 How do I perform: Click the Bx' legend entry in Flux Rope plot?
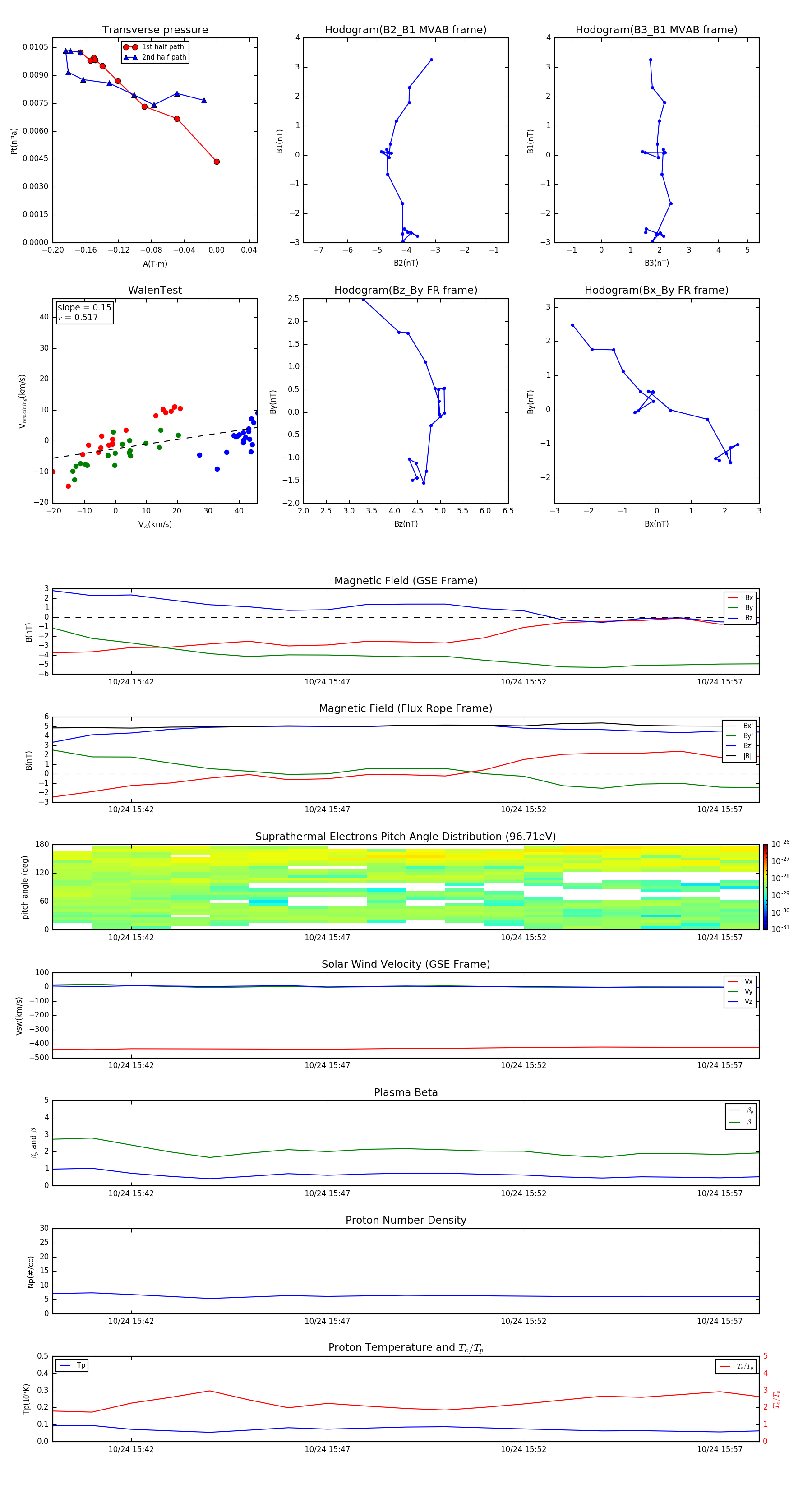click(x=739, y=726)
